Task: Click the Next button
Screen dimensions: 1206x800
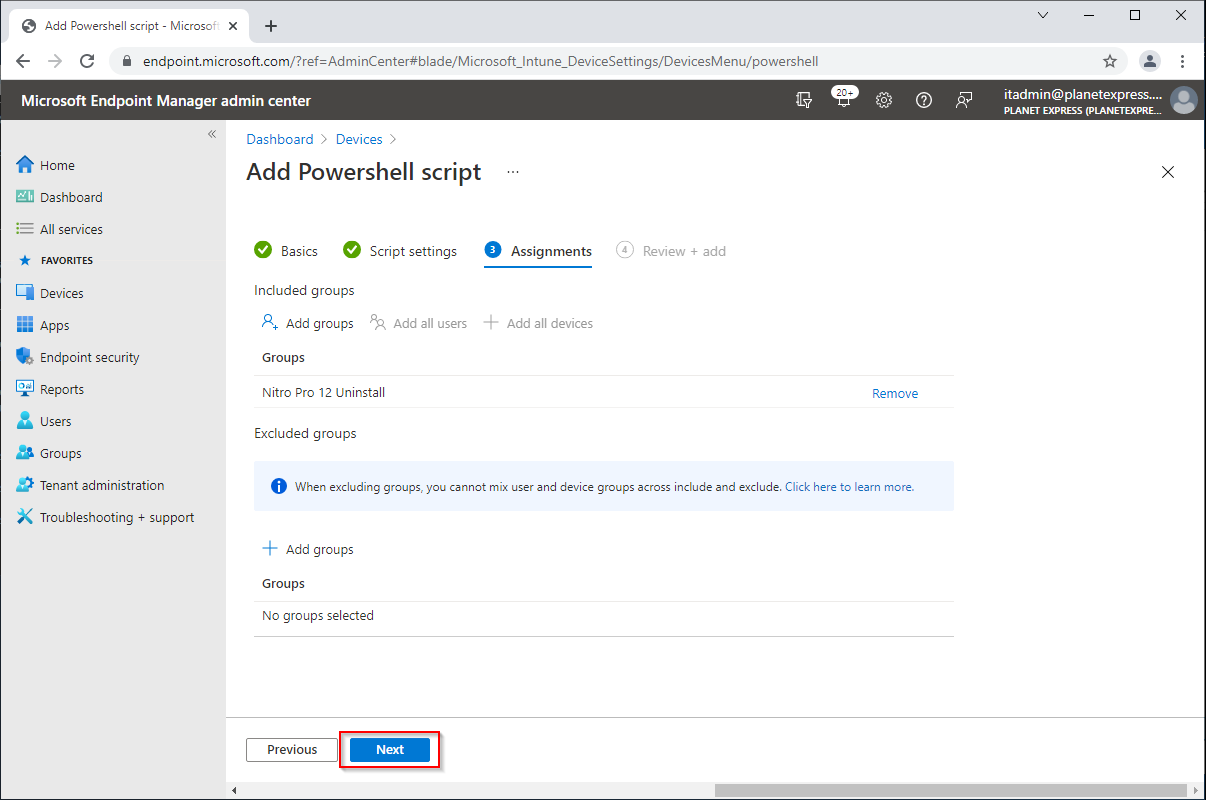Action: click(390, 749)
